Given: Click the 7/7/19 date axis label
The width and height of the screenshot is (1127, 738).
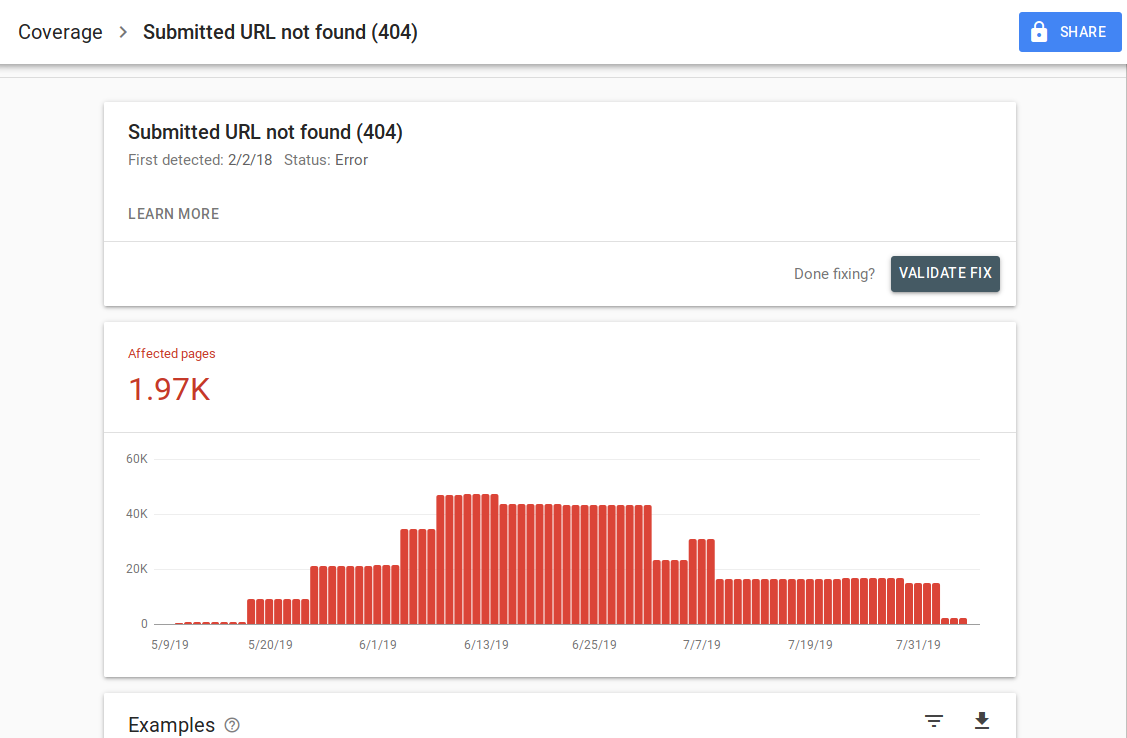Looking at the screenshot, I should coord(702,645).
